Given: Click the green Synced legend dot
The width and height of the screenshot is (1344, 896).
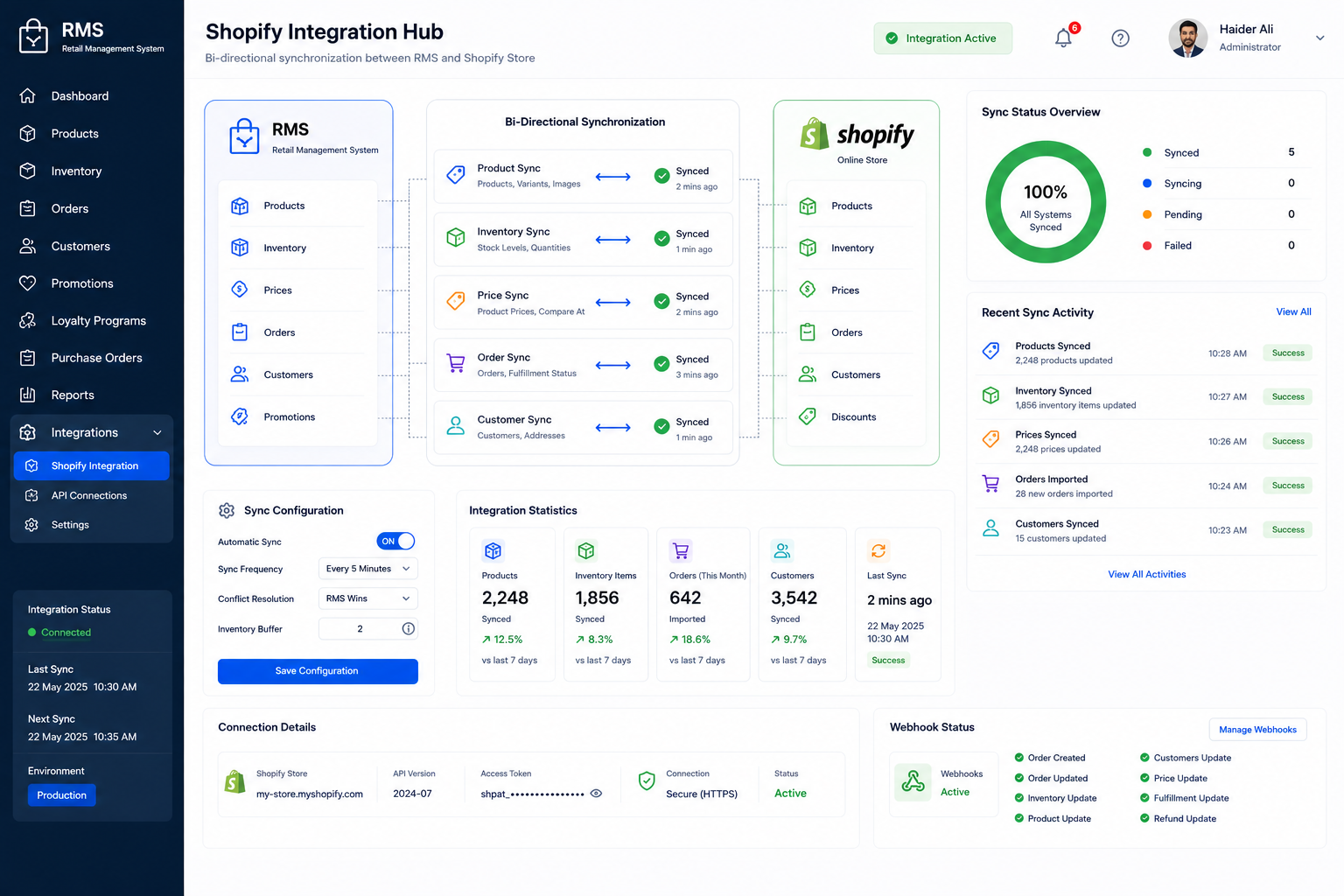Looking at the screenshot, I should pos(1147,152).
